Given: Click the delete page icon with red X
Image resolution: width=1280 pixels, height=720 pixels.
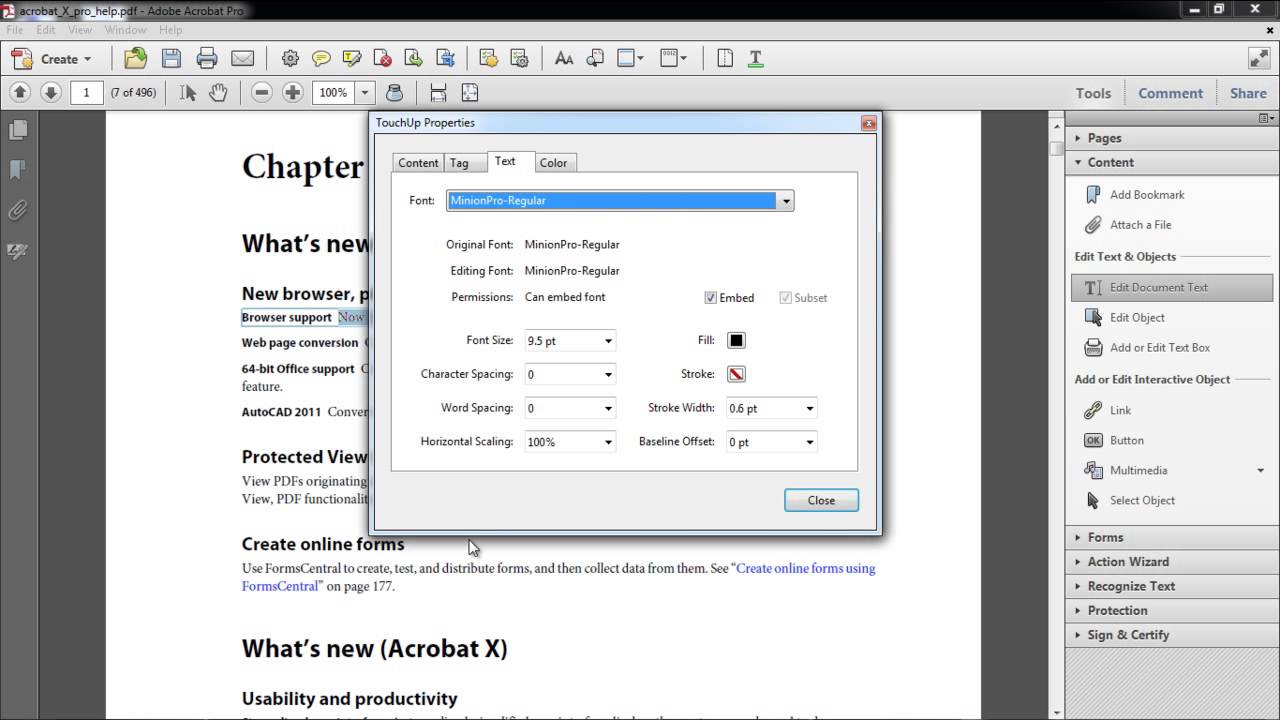Looking at the screenshot, I should click(382, 59).
